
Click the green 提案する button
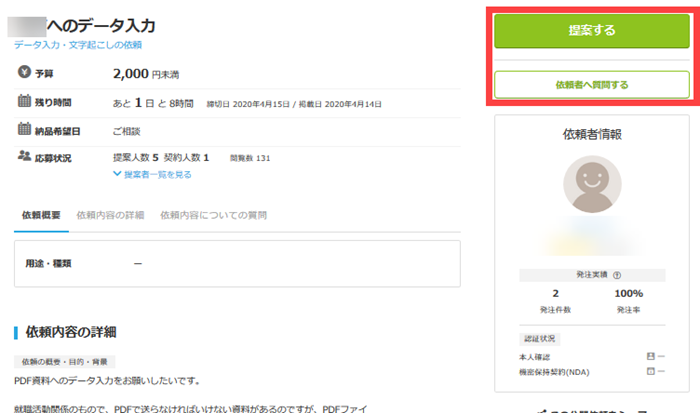[x=592, y=30]
